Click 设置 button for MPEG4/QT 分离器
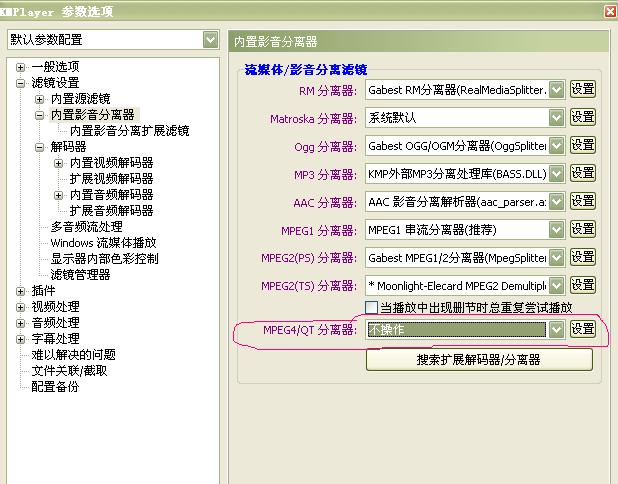 click(582, 329)
